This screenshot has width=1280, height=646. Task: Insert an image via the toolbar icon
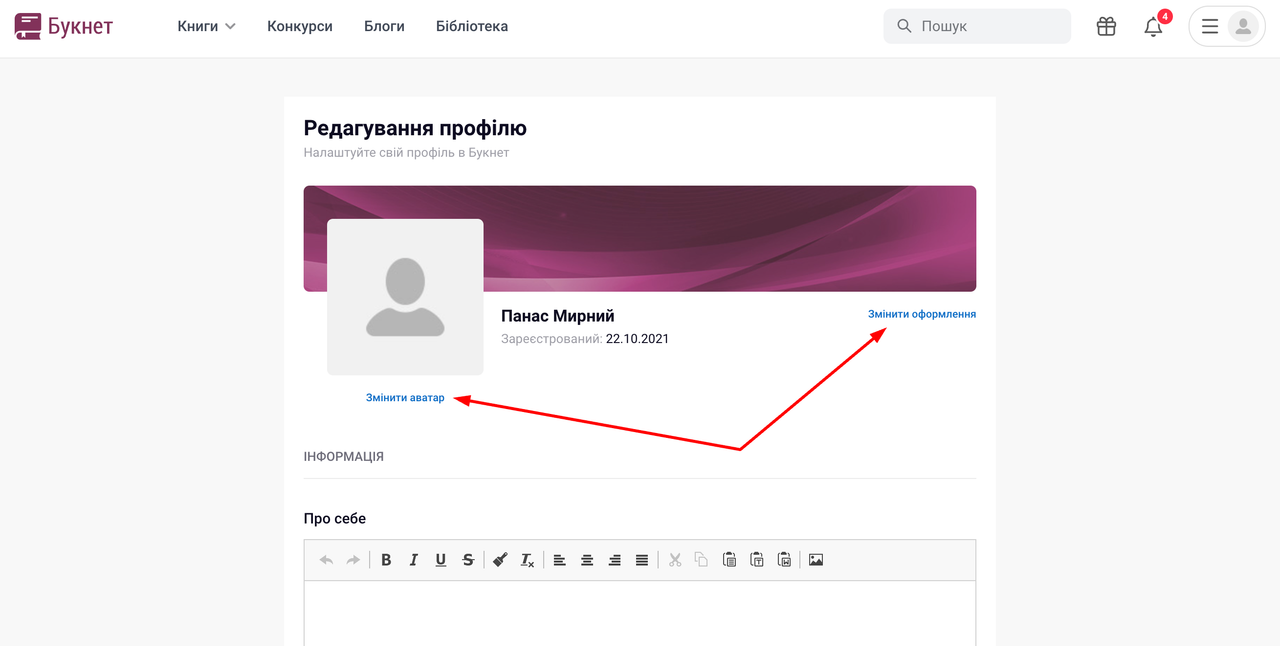click(x=816, y=560)
